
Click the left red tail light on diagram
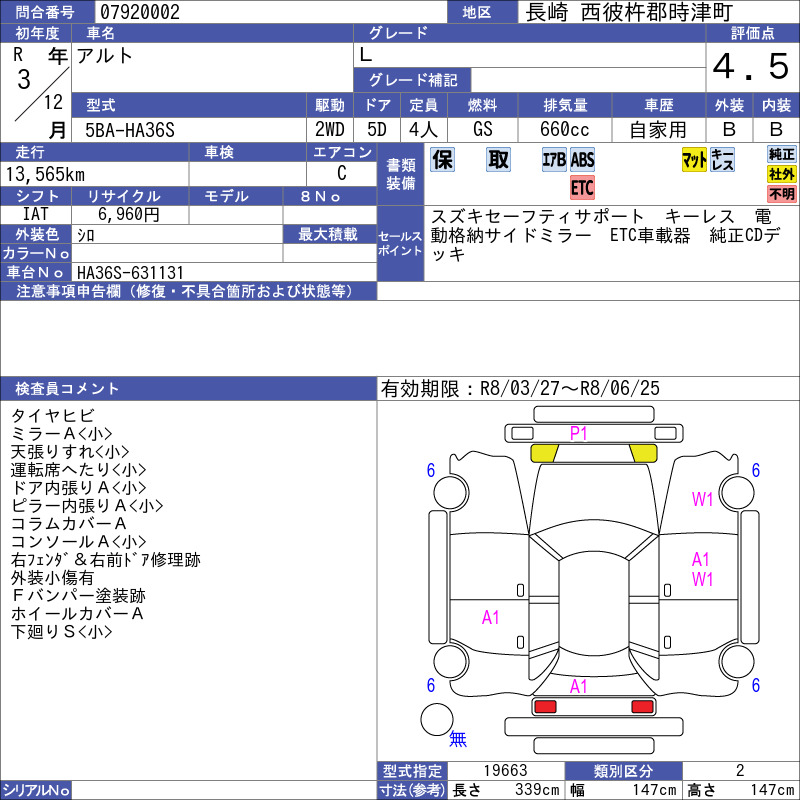pos(545,707)
